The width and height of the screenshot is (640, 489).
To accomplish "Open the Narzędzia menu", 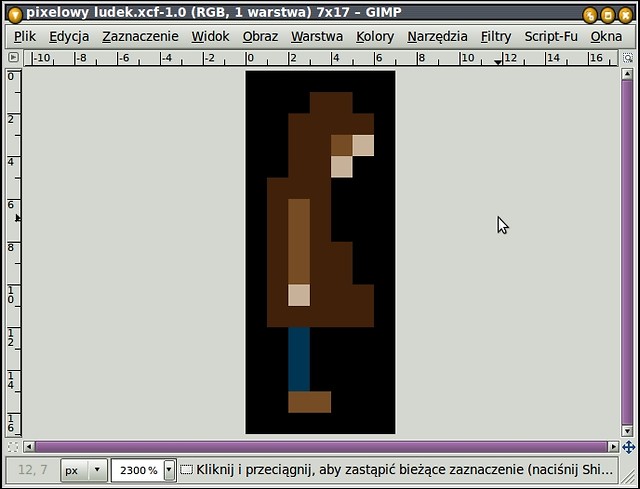I will pos(437,36).
